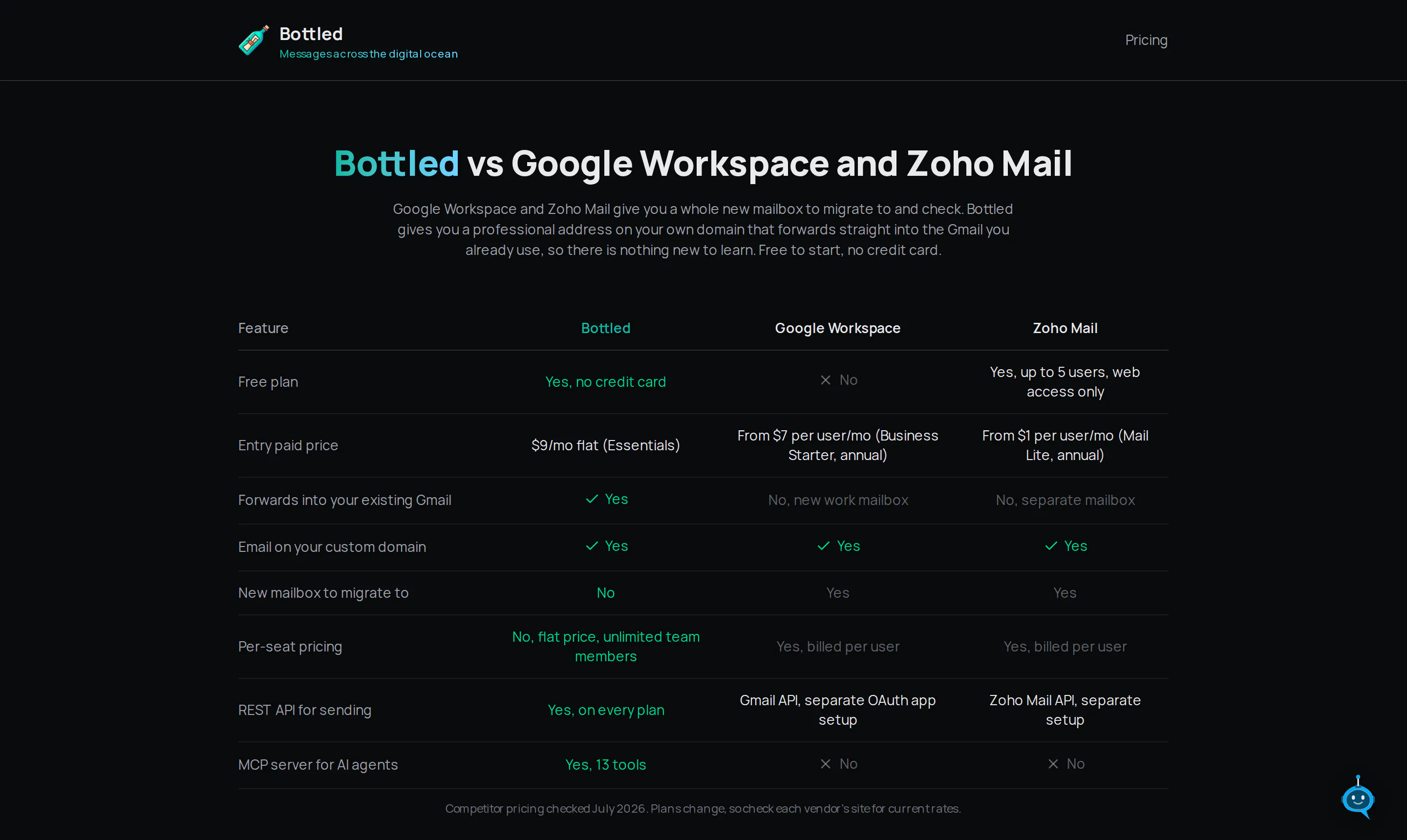Select Zoho Mail's "No" in the MCP server row
Screen dimensions: 1407x840
click(x=1066, y=764)
